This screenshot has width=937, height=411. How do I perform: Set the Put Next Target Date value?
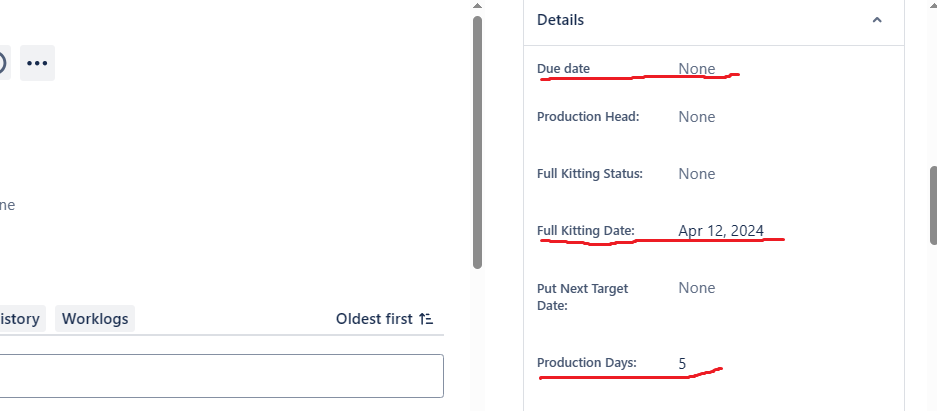[x=697, y=288]
